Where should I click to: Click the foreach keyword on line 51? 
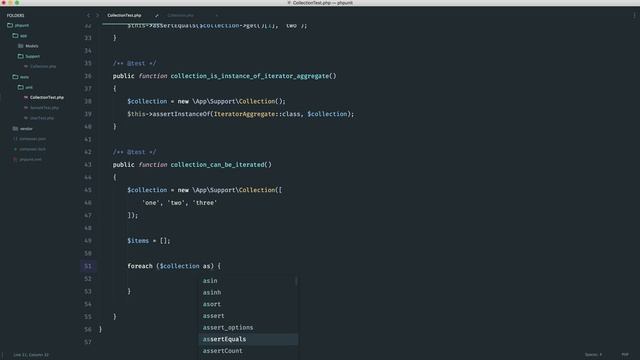pos(140,266)
